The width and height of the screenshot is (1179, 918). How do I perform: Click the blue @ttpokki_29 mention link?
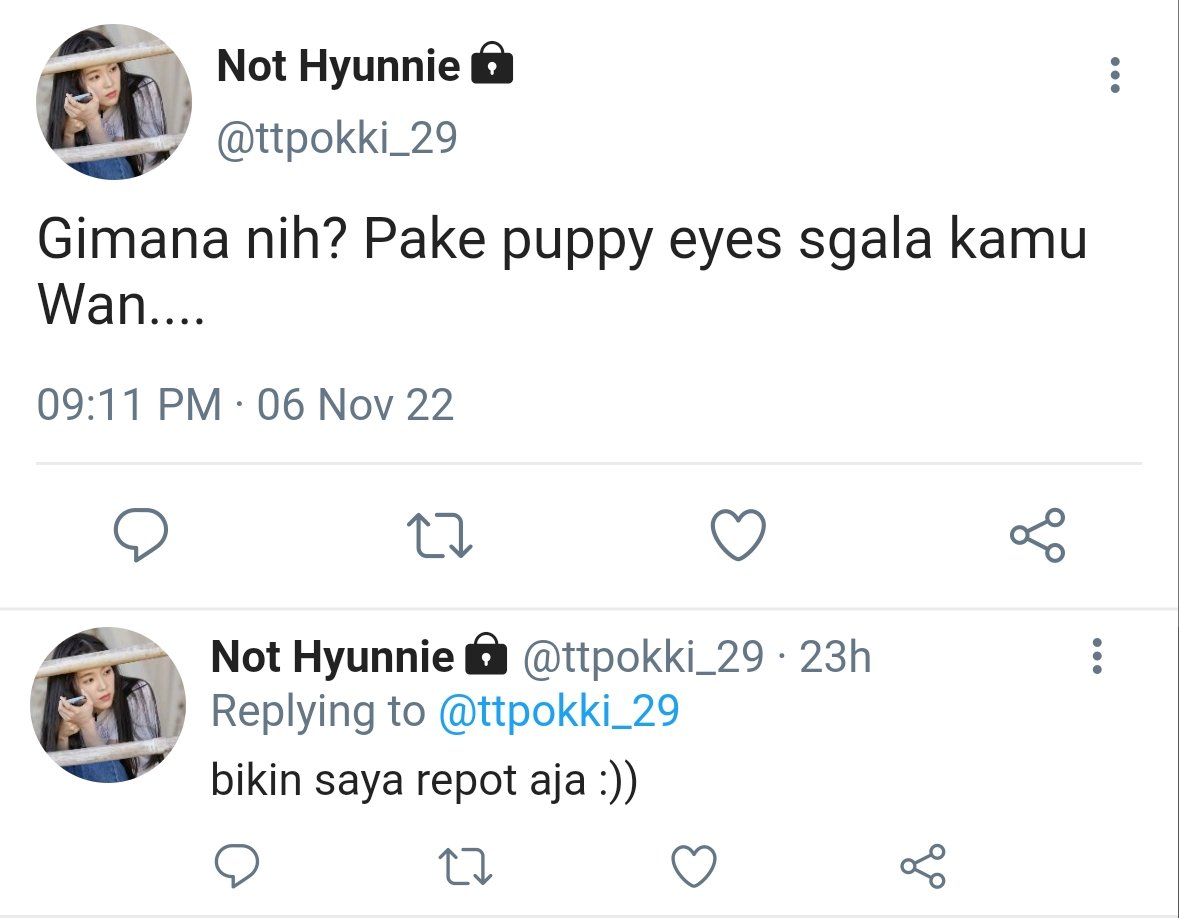558,711
